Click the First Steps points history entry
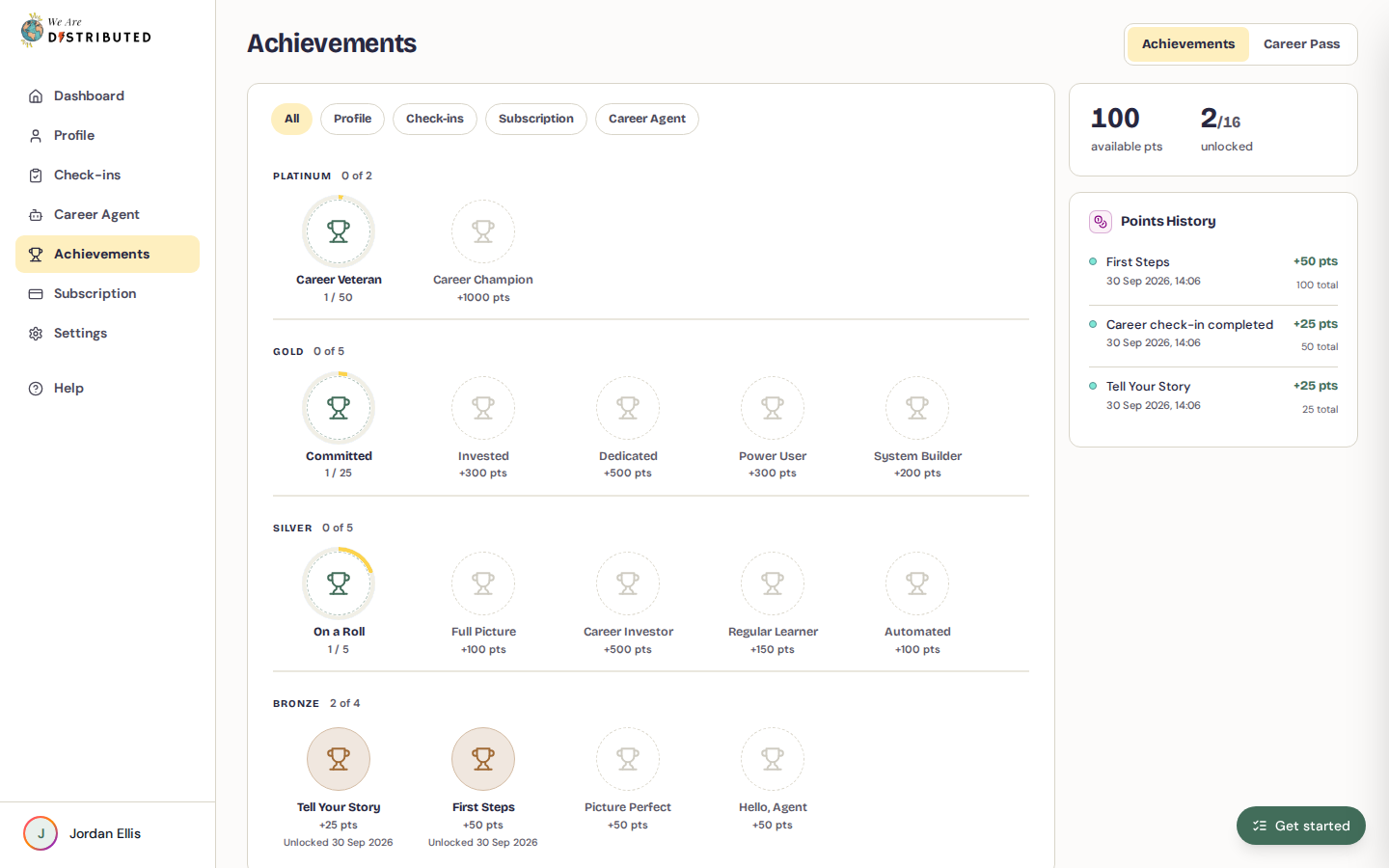This screenshot has width=1389, height=868. [x=1213, y=273]
